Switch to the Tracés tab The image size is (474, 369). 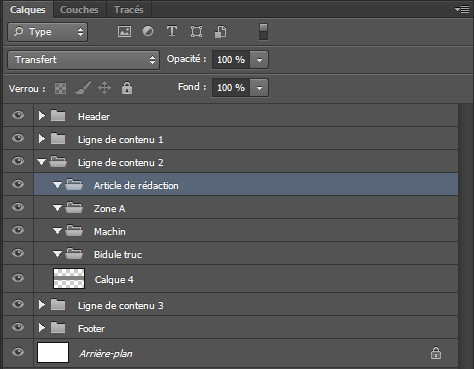point(129,10)
